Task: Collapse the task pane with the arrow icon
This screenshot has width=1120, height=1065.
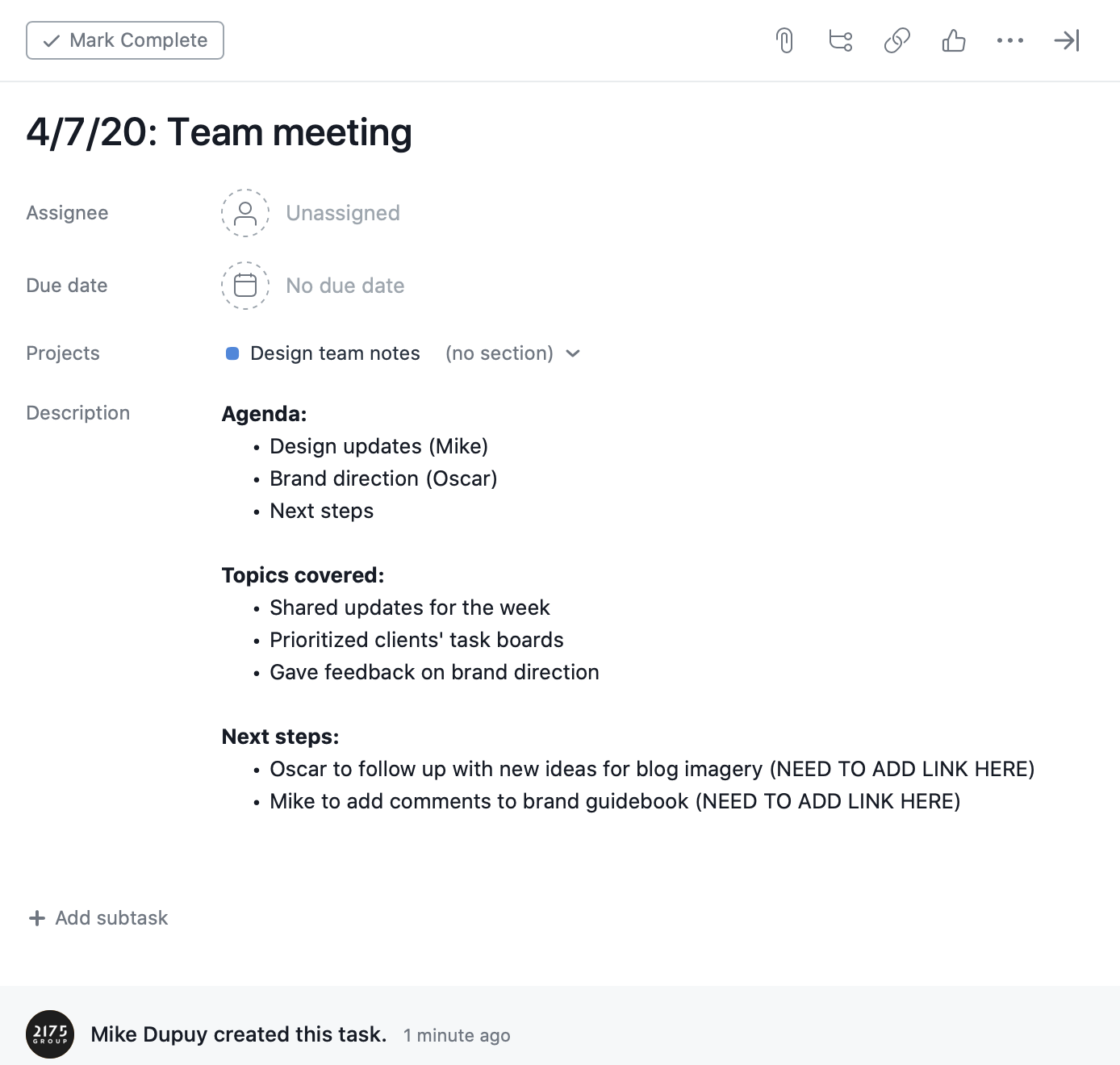Action: pos(1066,40)
